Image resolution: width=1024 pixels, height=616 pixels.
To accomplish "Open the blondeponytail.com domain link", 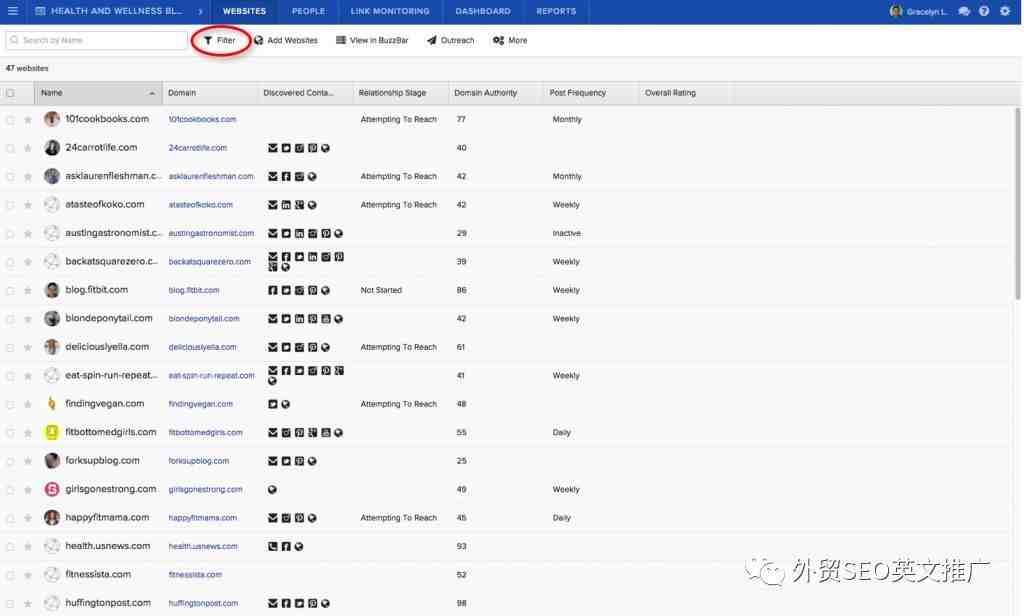I will click(204, 319).
